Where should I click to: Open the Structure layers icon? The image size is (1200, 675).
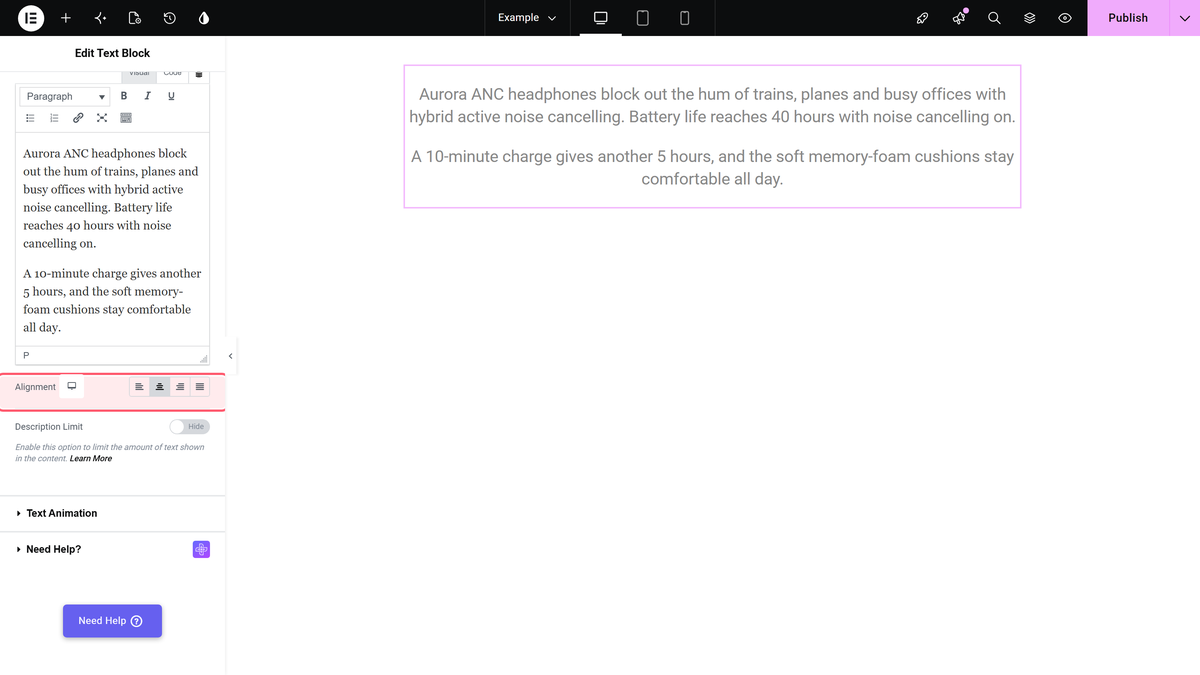pyautogui.click(x=1030, y=18)
